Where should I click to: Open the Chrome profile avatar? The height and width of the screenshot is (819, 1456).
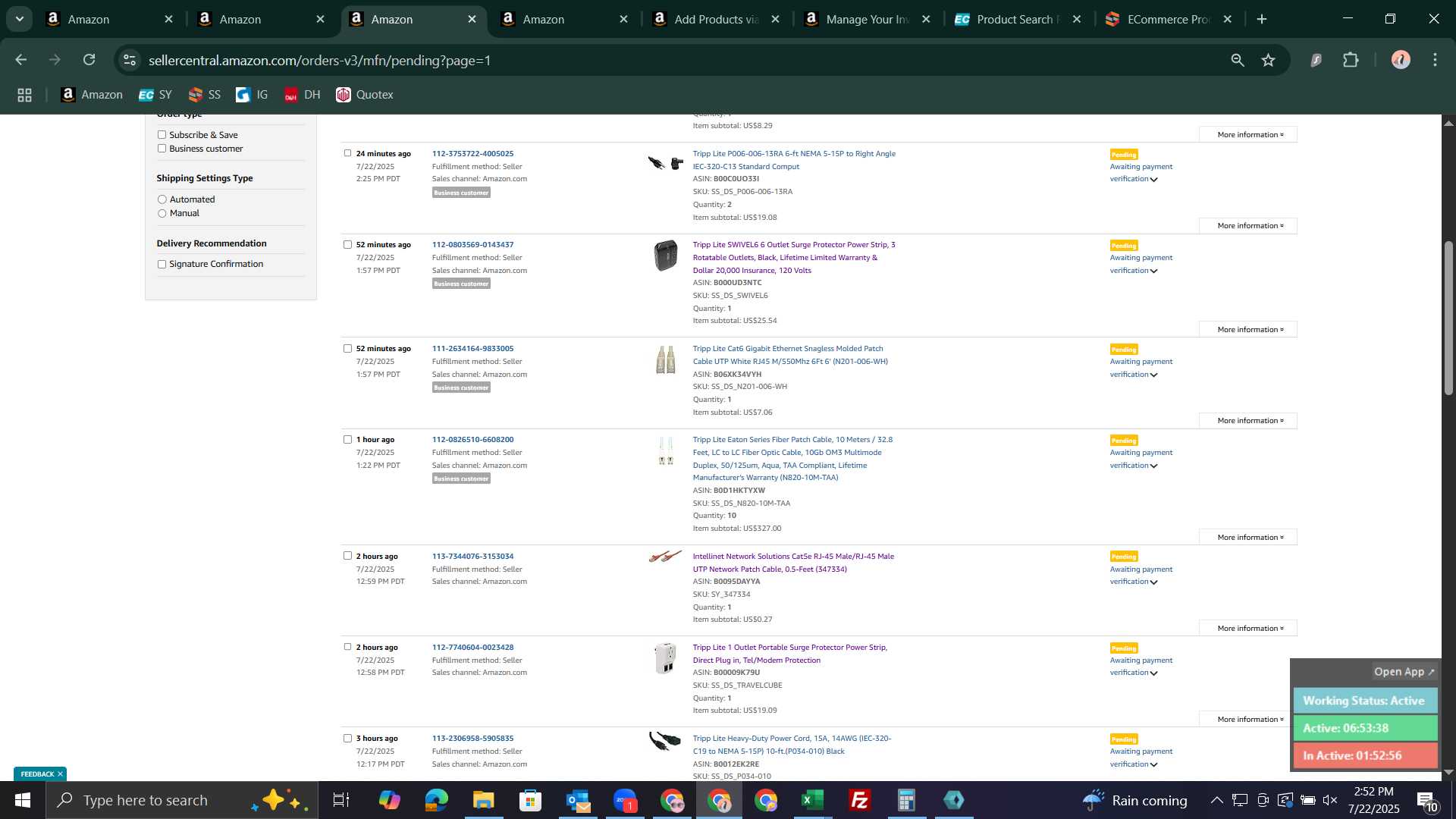pyautogui.click(x=1401, y=60)
